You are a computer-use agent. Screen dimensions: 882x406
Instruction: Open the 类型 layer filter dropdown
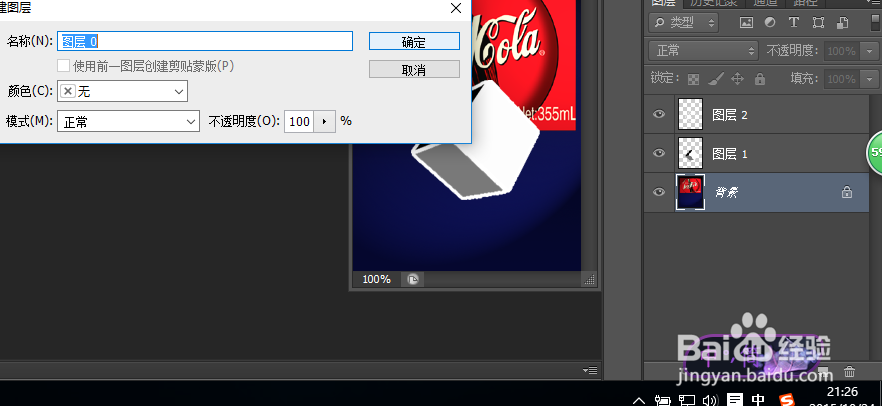683,22
